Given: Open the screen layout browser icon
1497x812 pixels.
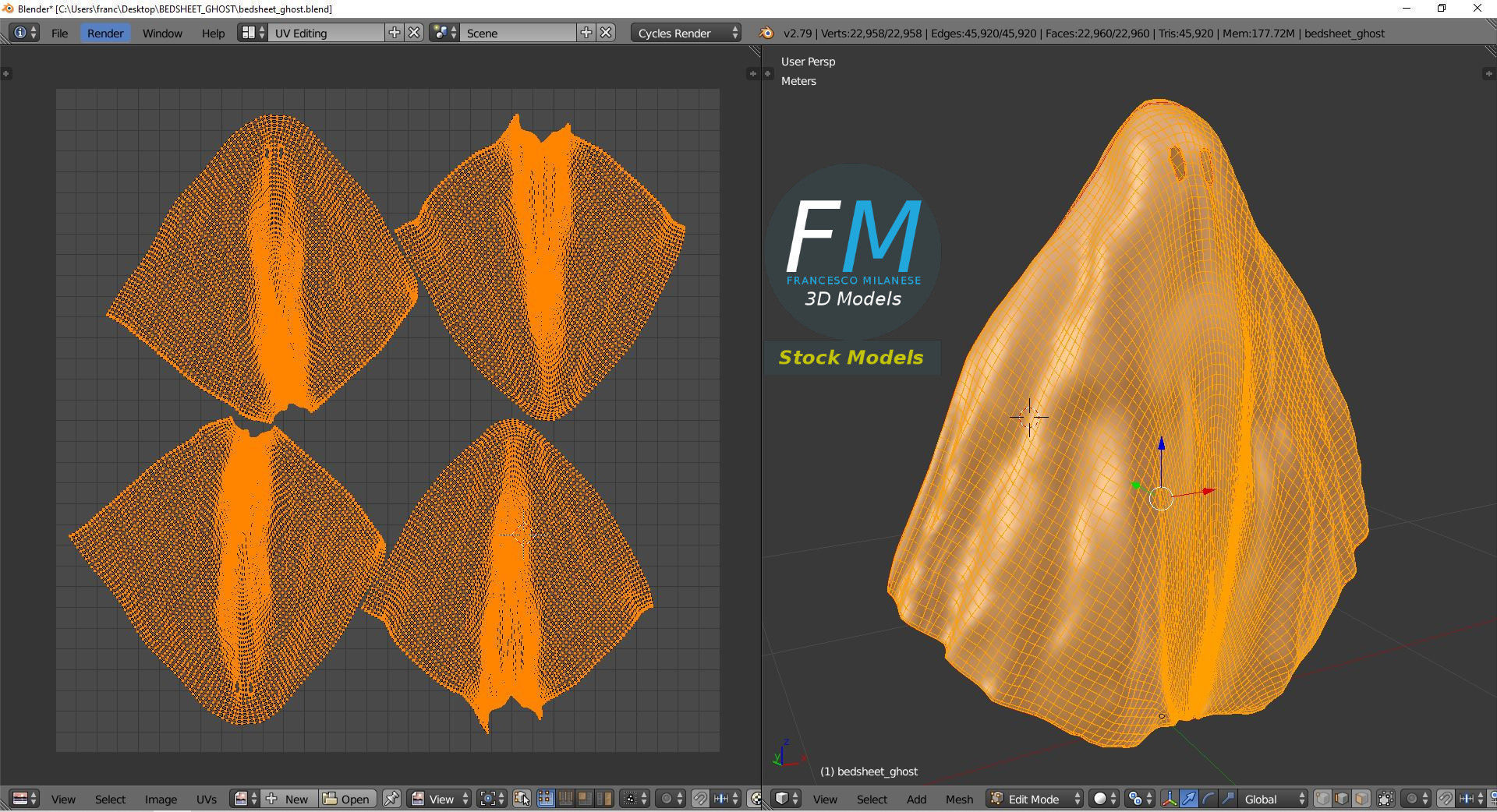Looking at the screenshot, I should [x=253, y=33].
